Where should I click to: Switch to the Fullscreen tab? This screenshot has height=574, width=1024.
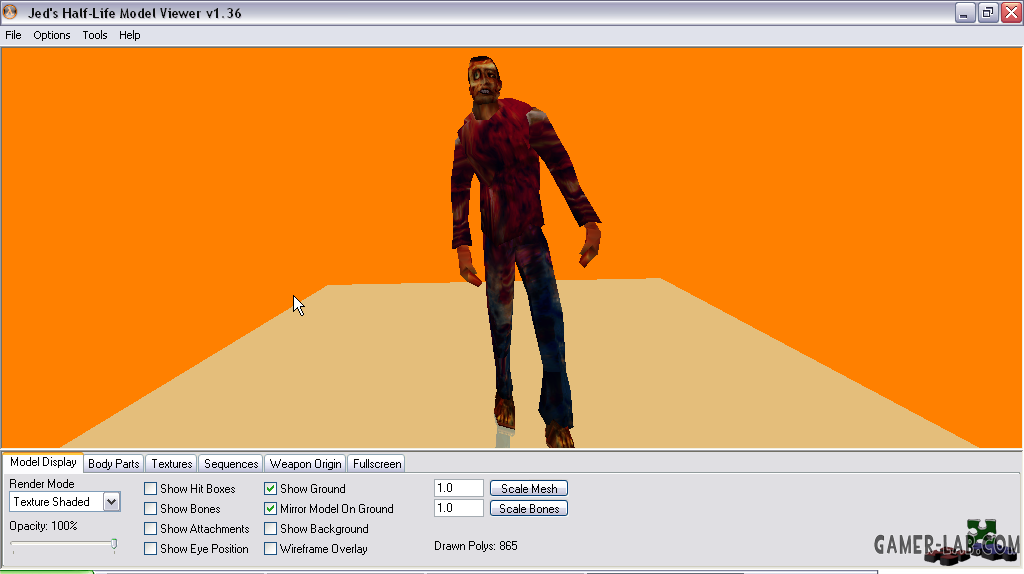pyautogui.click(x=377, y=464)
